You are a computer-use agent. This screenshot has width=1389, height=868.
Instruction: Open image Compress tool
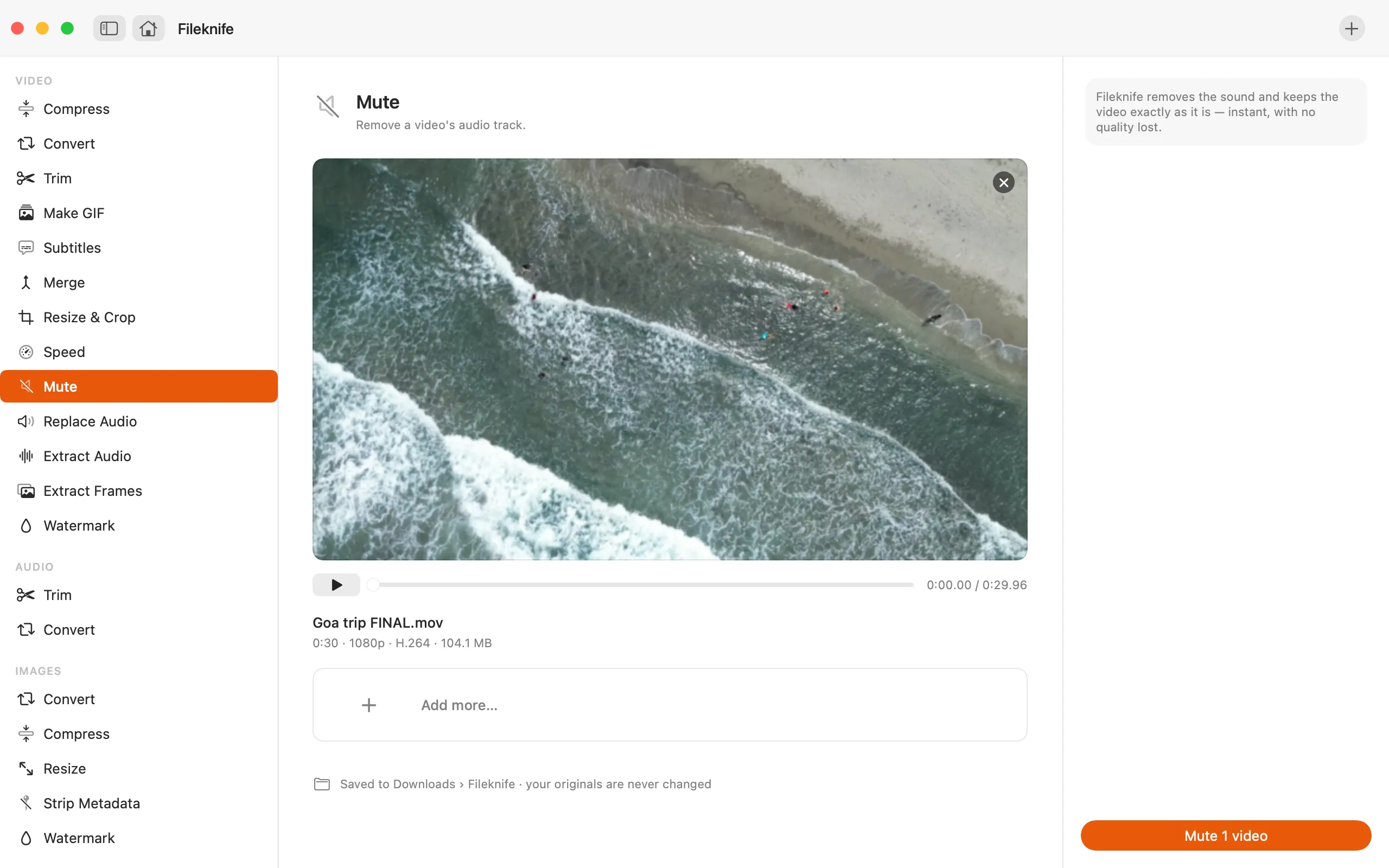point(139,733)
